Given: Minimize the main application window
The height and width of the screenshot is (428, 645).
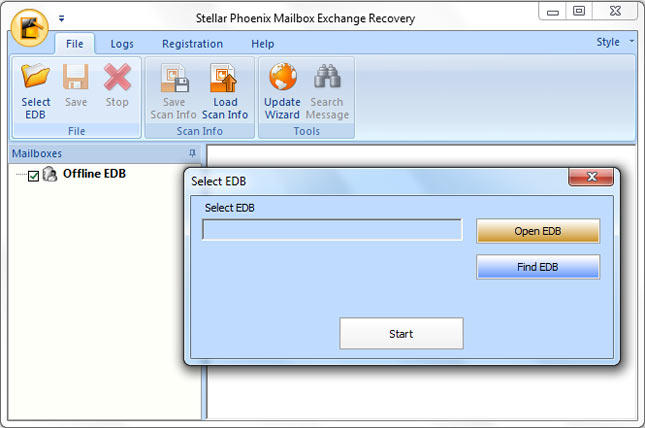Looking at the screenshot, I should [x=552, y=12].
